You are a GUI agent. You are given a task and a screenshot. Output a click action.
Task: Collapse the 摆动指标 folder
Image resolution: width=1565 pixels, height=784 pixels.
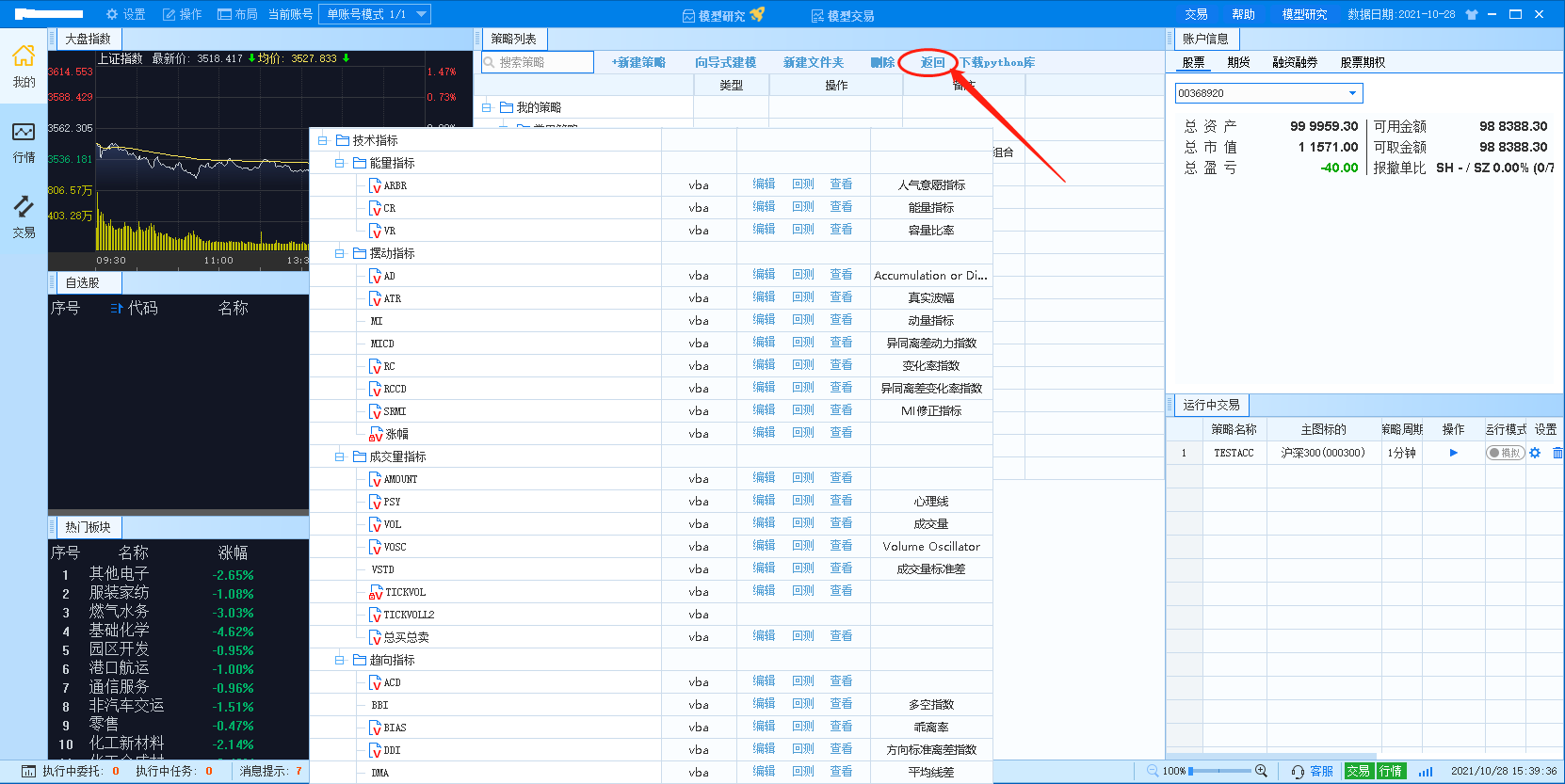click(x=340, y=253)
